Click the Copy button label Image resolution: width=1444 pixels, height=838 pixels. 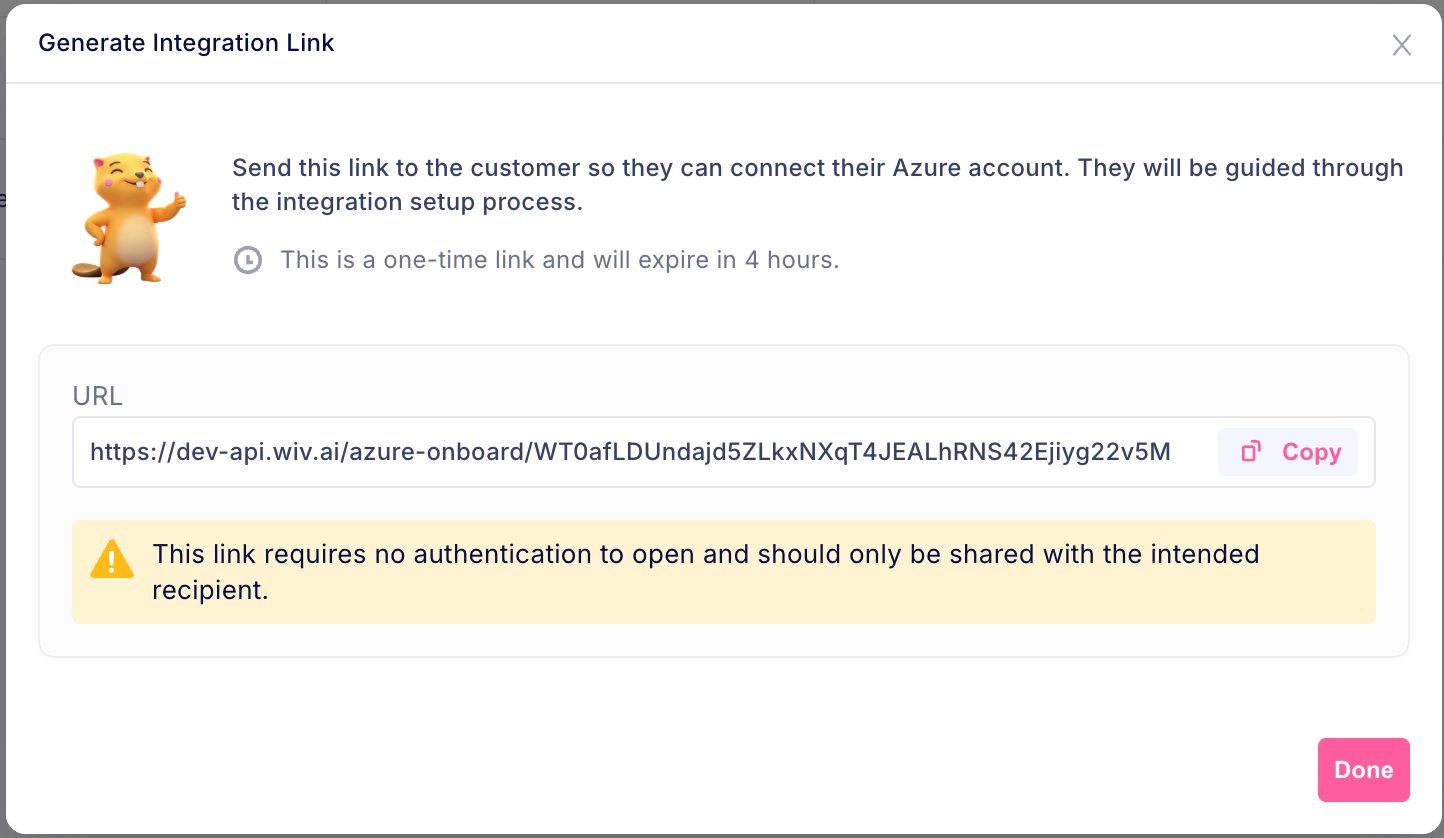(x=1311, y=452)
